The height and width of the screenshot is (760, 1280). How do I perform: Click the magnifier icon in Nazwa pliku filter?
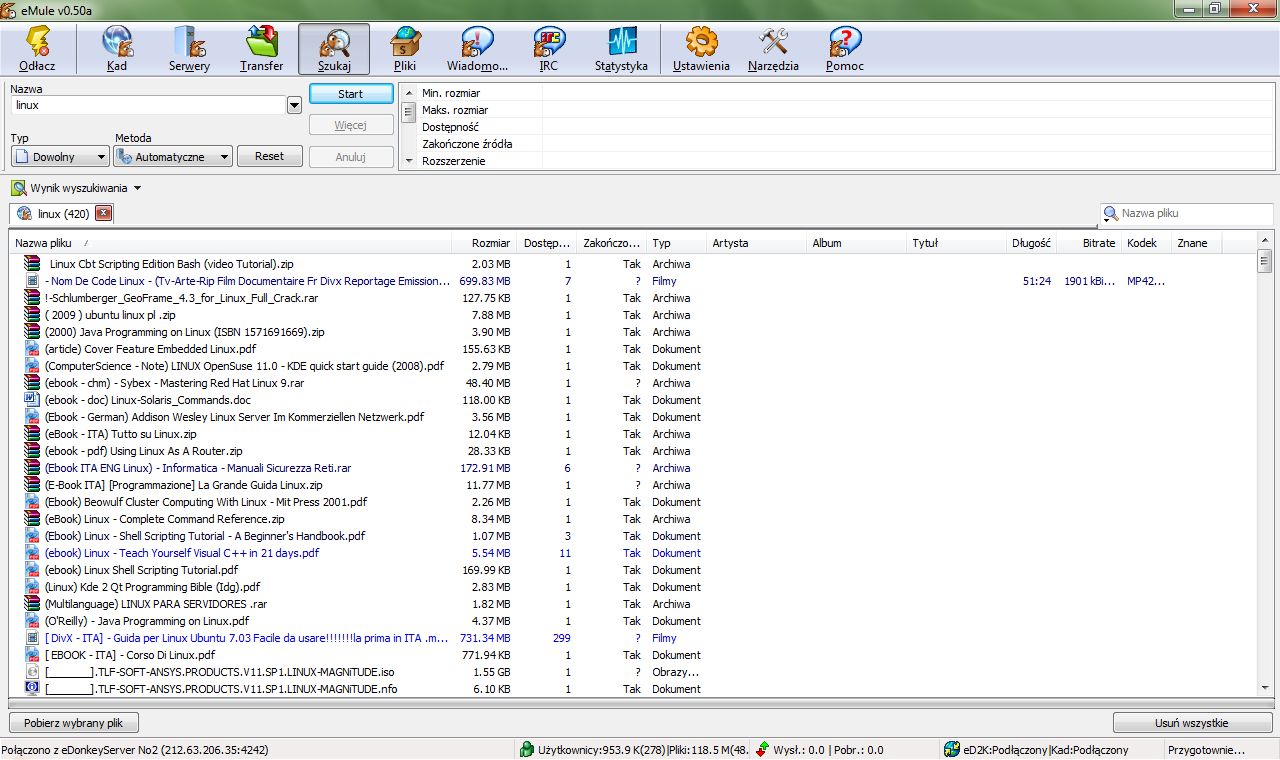click(1110, 213)
